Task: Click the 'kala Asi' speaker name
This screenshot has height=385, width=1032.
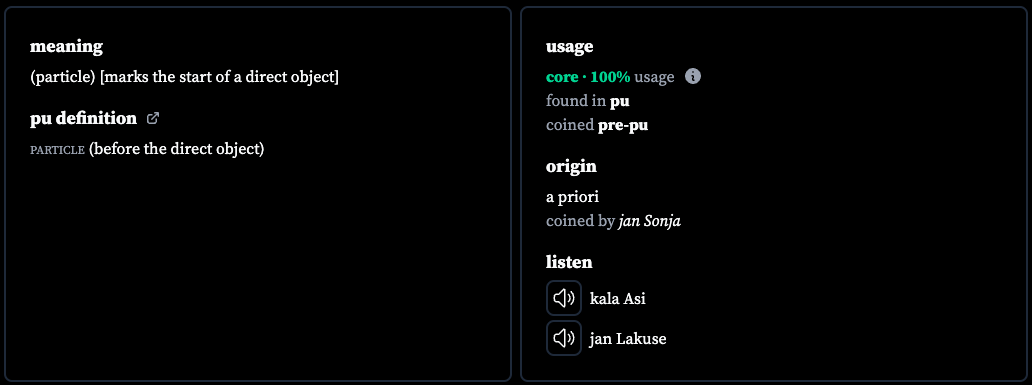Action: click(617, 299)
